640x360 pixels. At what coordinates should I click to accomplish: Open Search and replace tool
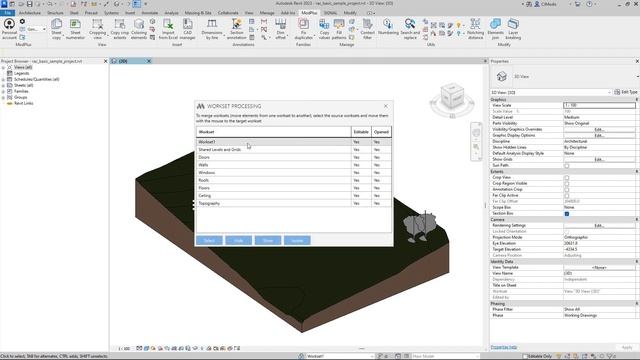point(410,29)
